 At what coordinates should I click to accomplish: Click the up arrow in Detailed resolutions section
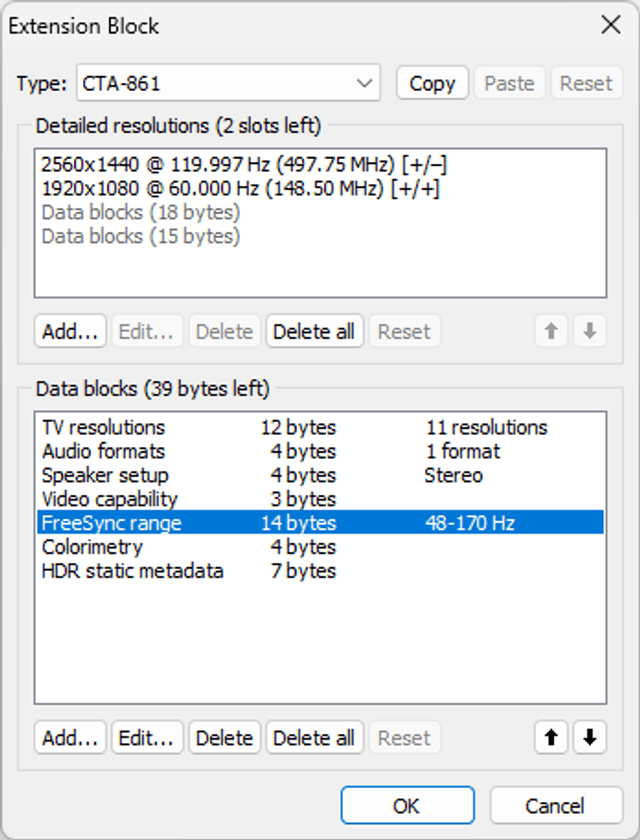551,331
